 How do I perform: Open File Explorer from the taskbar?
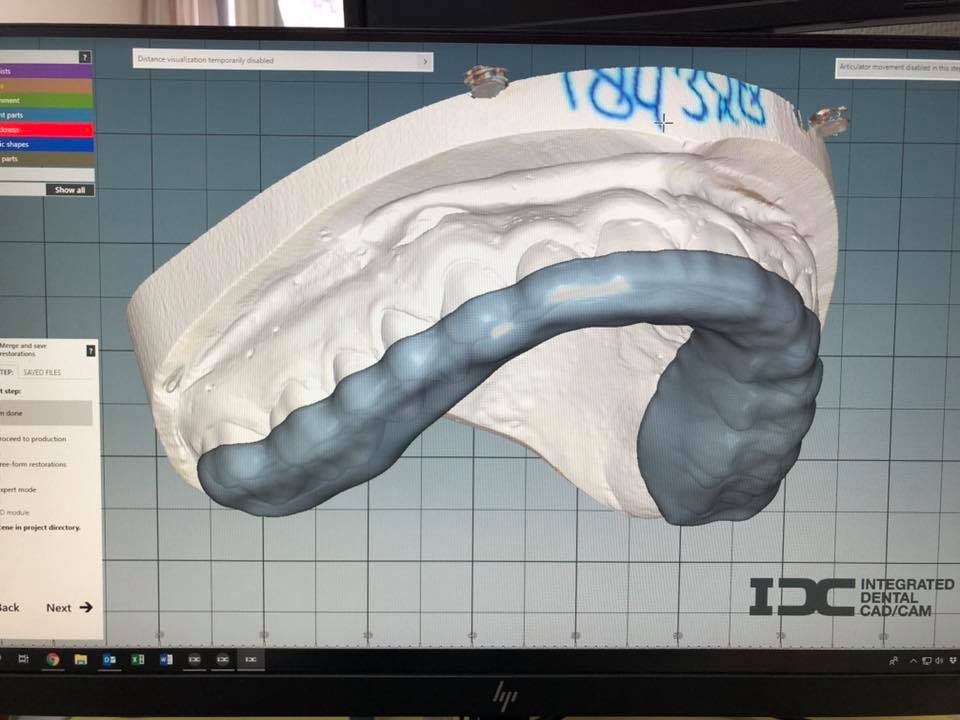tap(81, 660)
